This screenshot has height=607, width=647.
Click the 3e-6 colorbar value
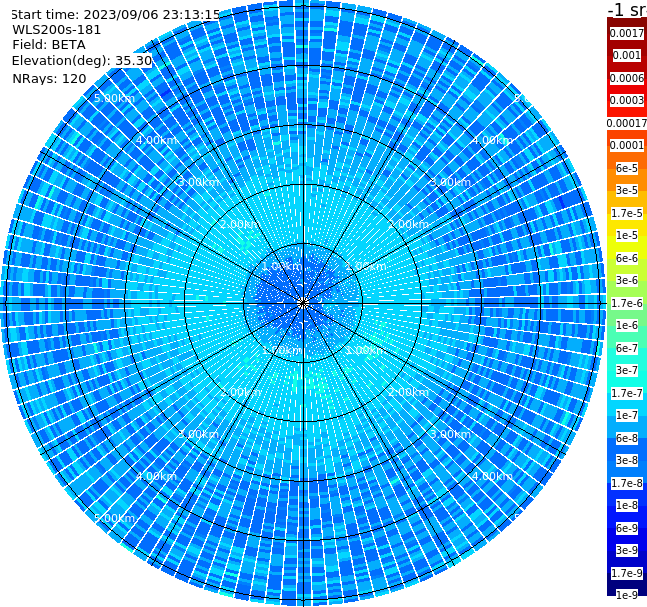point(627,280)
